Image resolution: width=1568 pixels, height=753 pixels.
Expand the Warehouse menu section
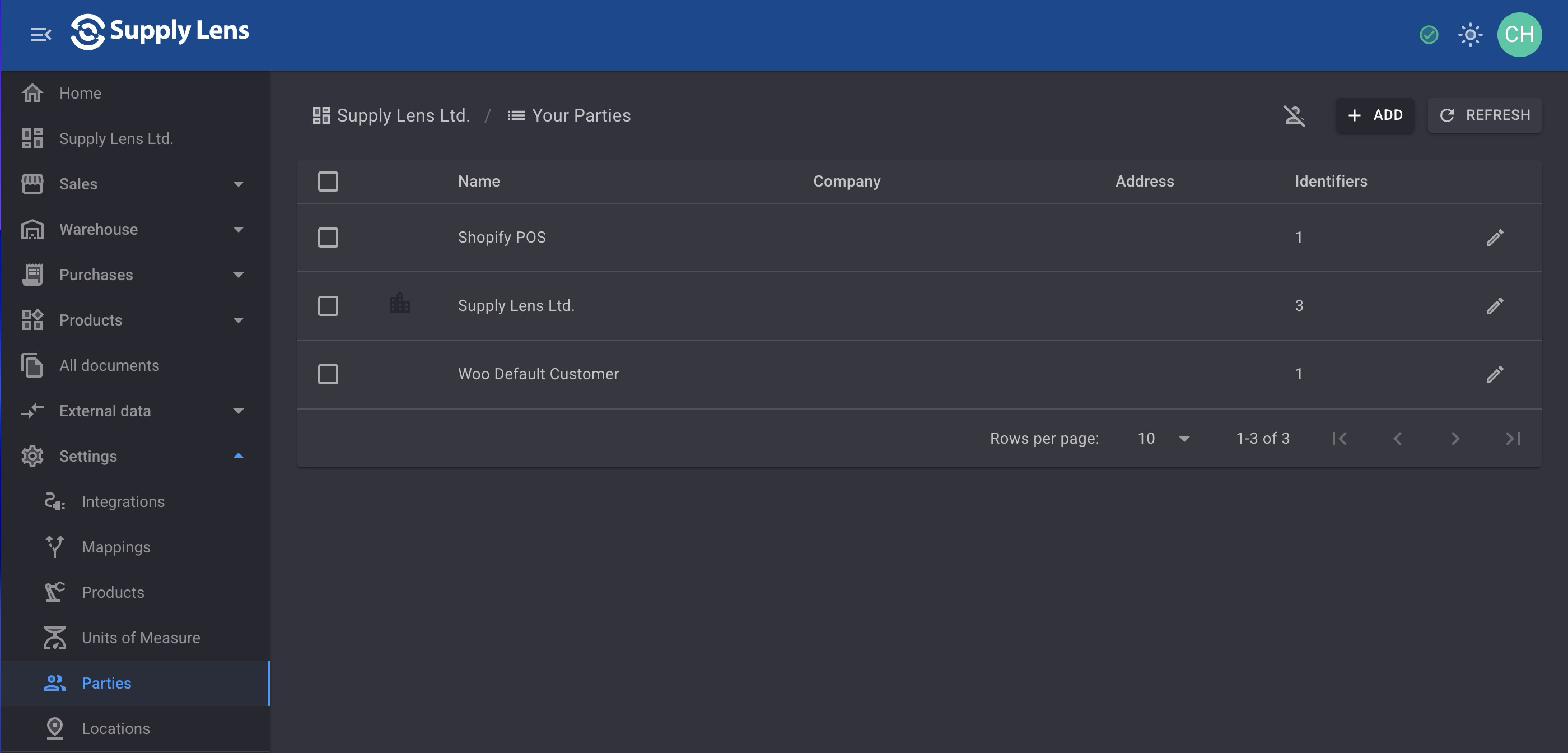(x=135, y=230)
